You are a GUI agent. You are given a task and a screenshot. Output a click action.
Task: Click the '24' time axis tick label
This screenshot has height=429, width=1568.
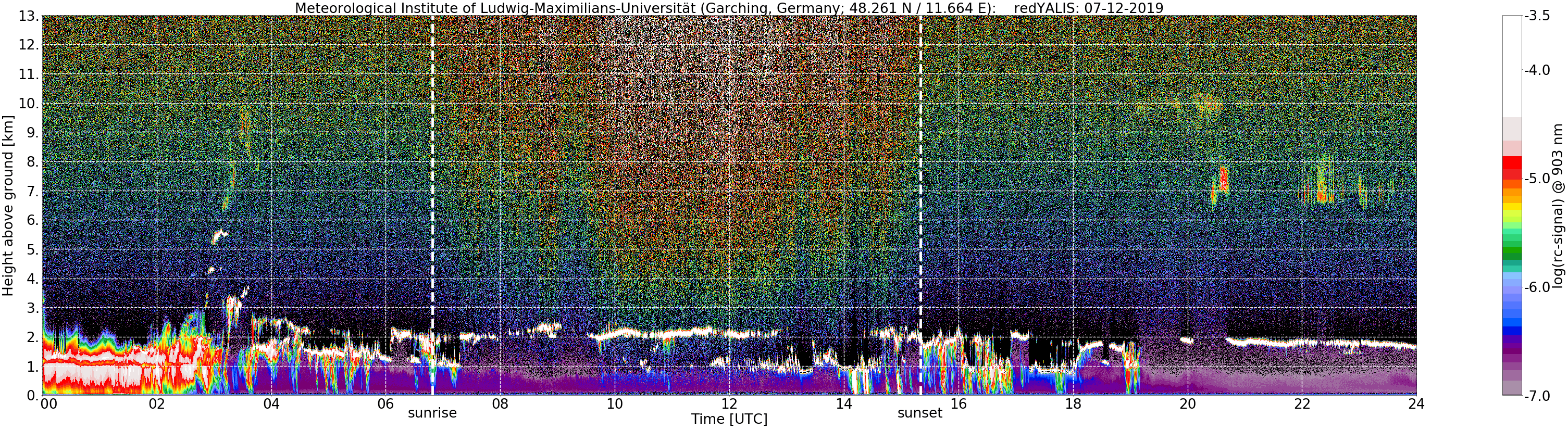1416,403
